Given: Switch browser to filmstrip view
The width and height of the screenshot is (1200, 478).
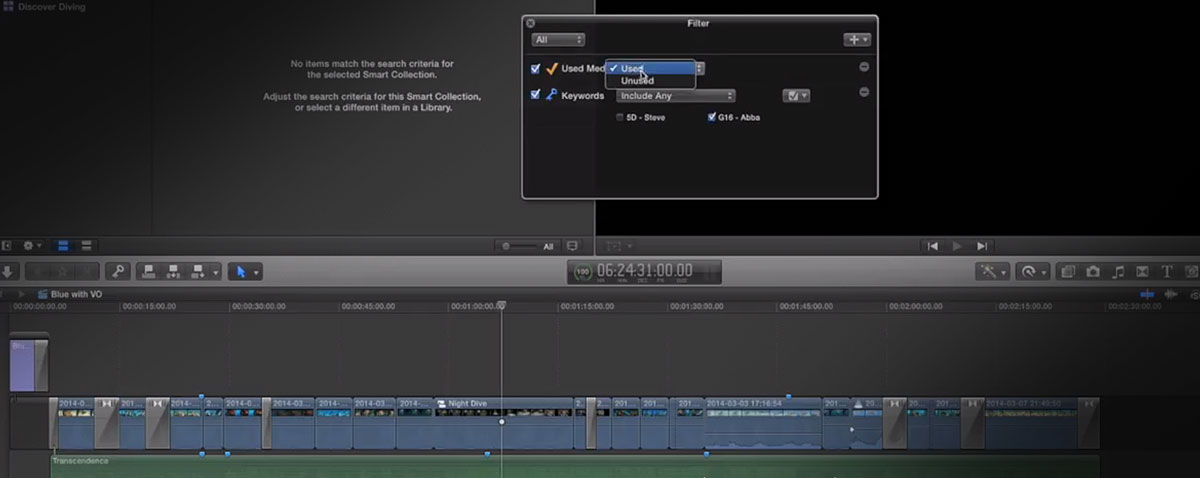Looking at the screenshot, I should (x=63, y=245).
